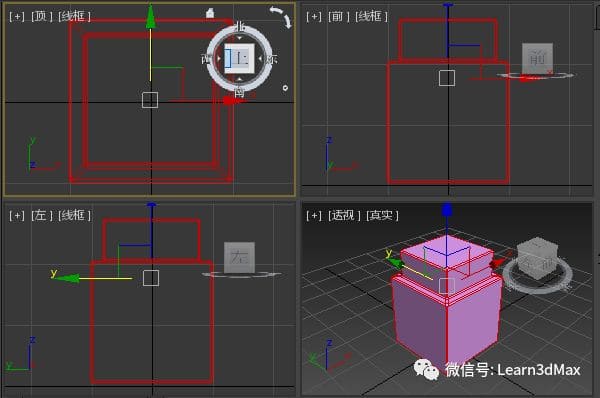Screen dimensions: 600x398
Task: Click the gizmo center square in top viewport
Action: pyautogui.click(x=150, y=100)
